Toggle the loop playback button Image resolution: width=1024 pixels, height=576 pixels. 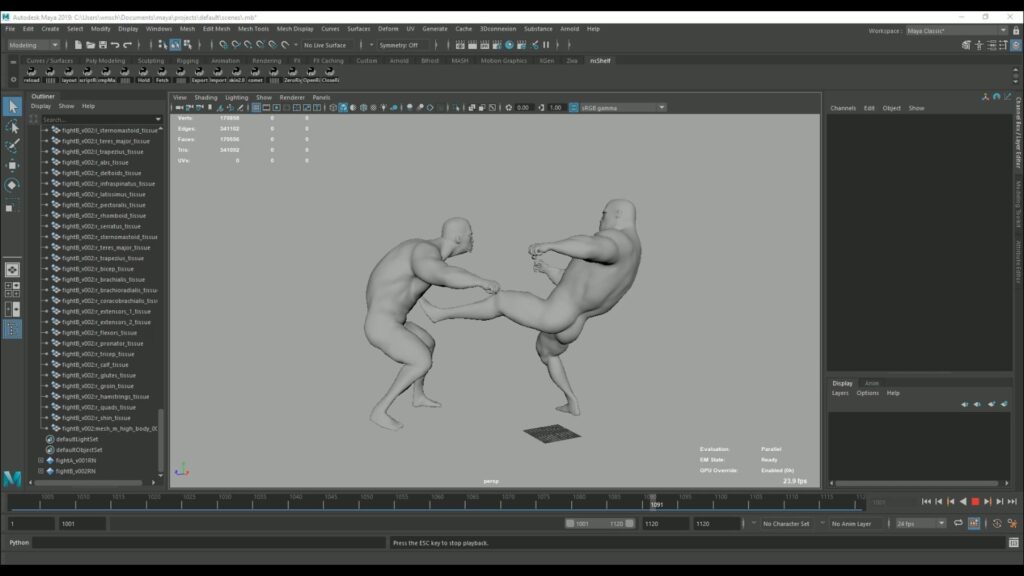pyautogui.click(x=958, y=524)
